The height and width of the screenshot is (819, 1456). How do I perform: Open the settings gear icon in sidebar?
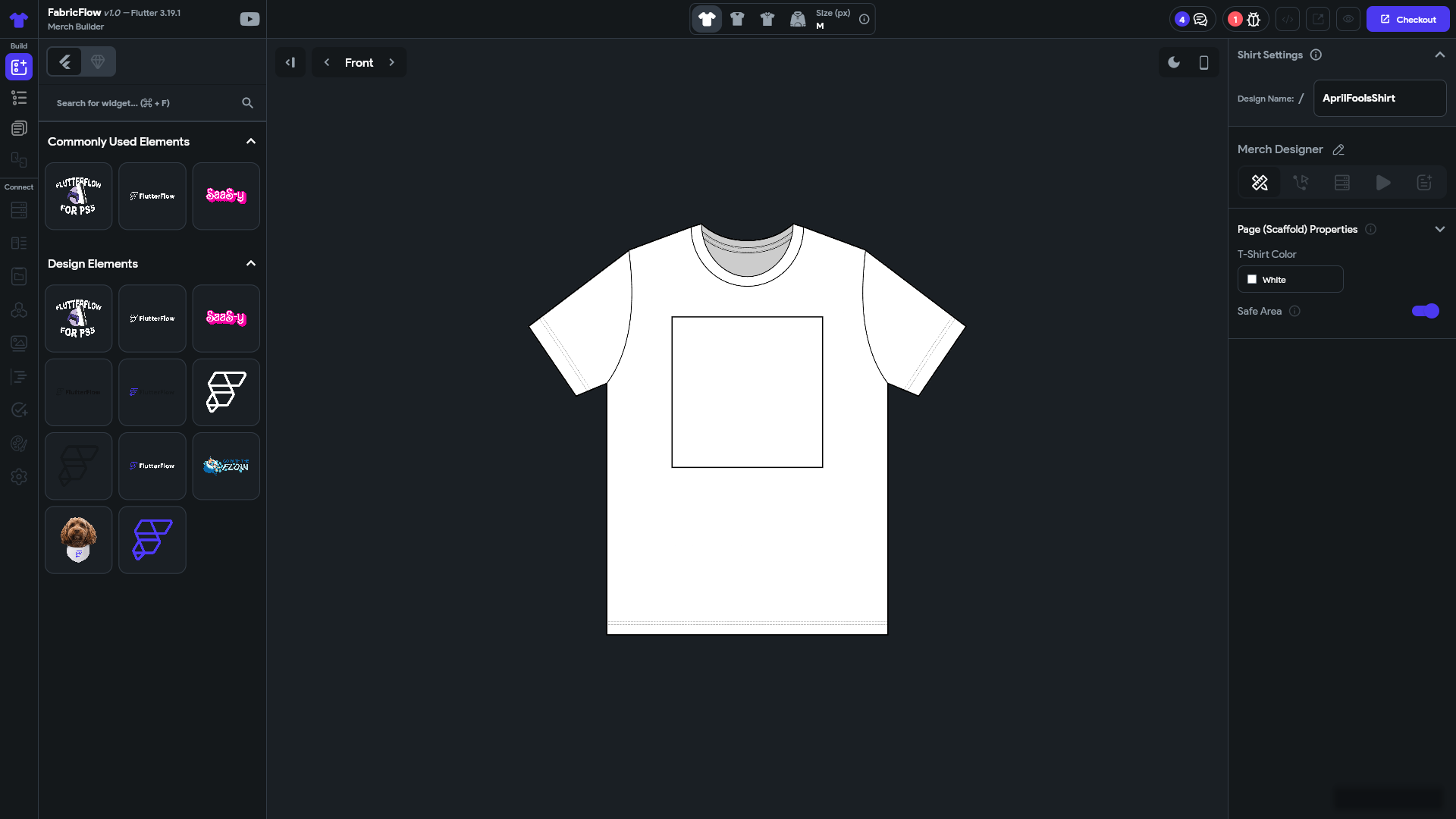coord(19,477)
